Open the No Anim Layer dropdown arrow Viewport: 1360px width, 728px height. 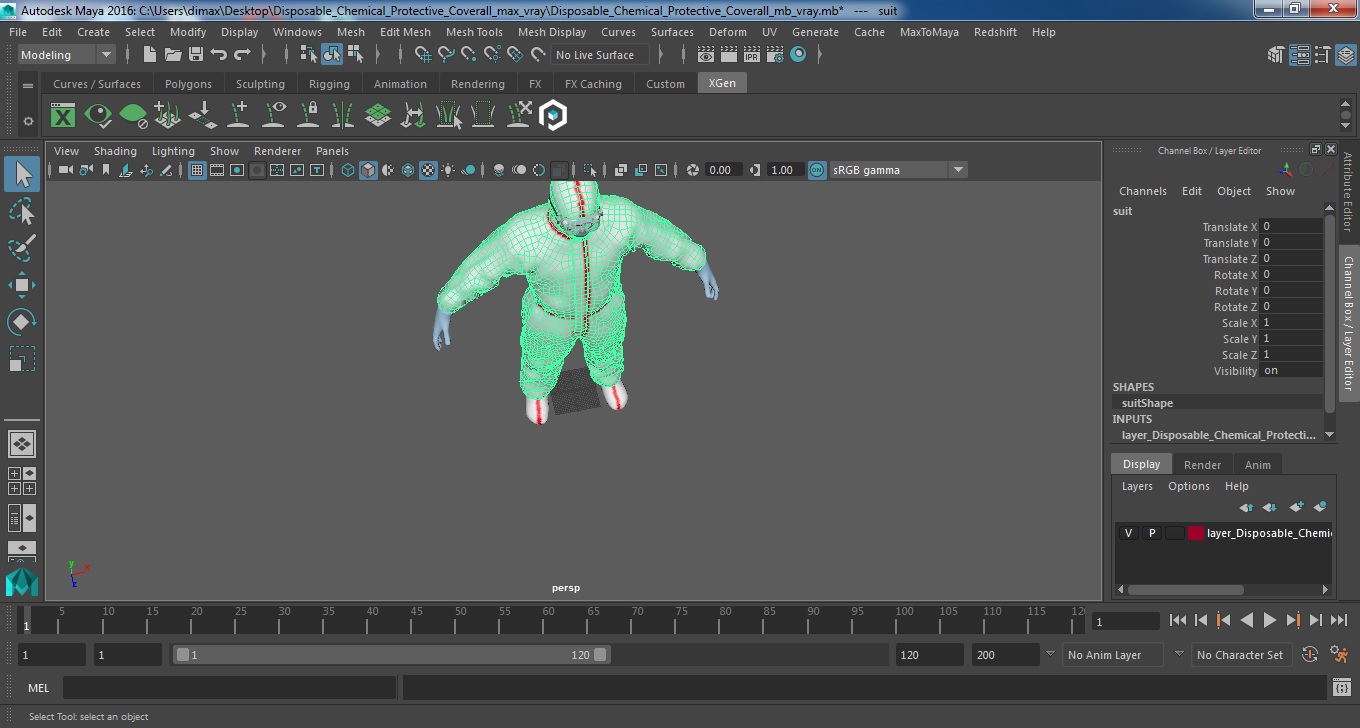[x=1050, y=654]
